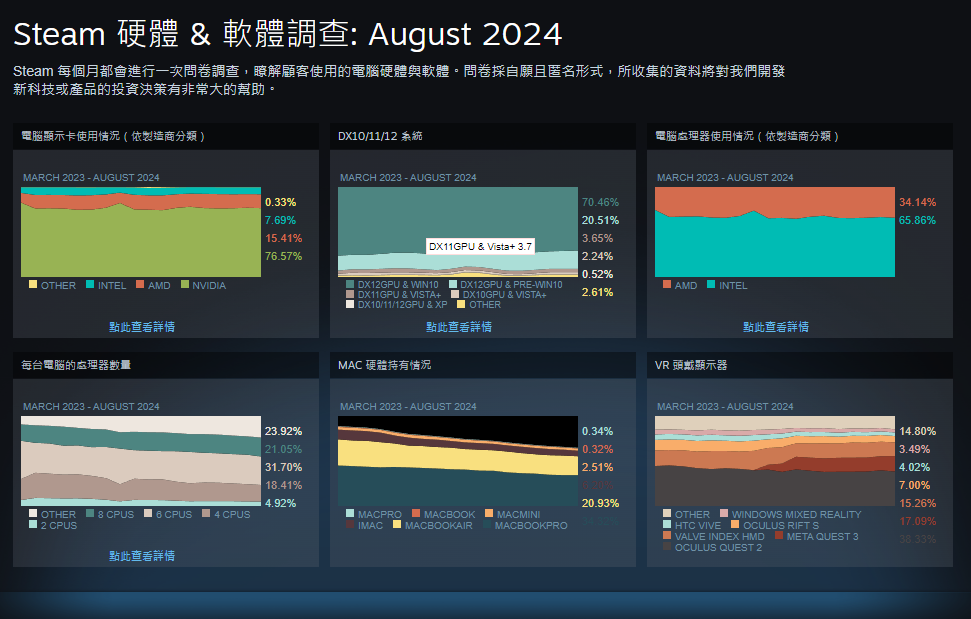
Task: Click the INTEL swatch in processor vendor legend
Action: pos(711,285)
